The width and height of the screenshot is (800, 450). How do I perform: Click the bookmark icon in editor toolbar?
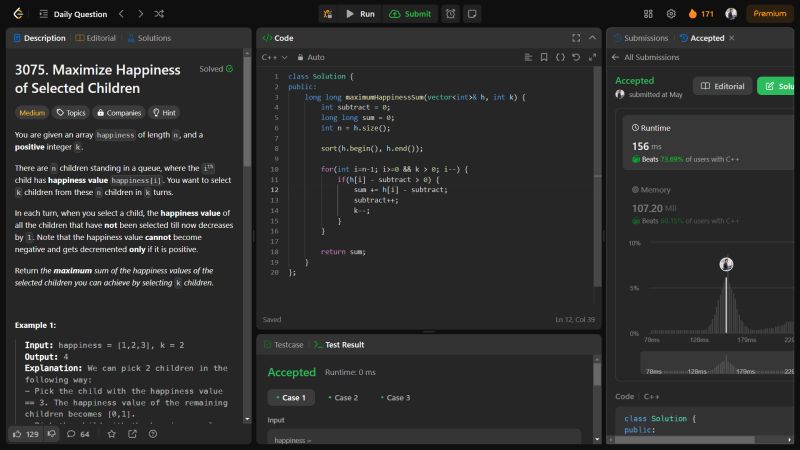pyautogui.click(x=544, y=57)
